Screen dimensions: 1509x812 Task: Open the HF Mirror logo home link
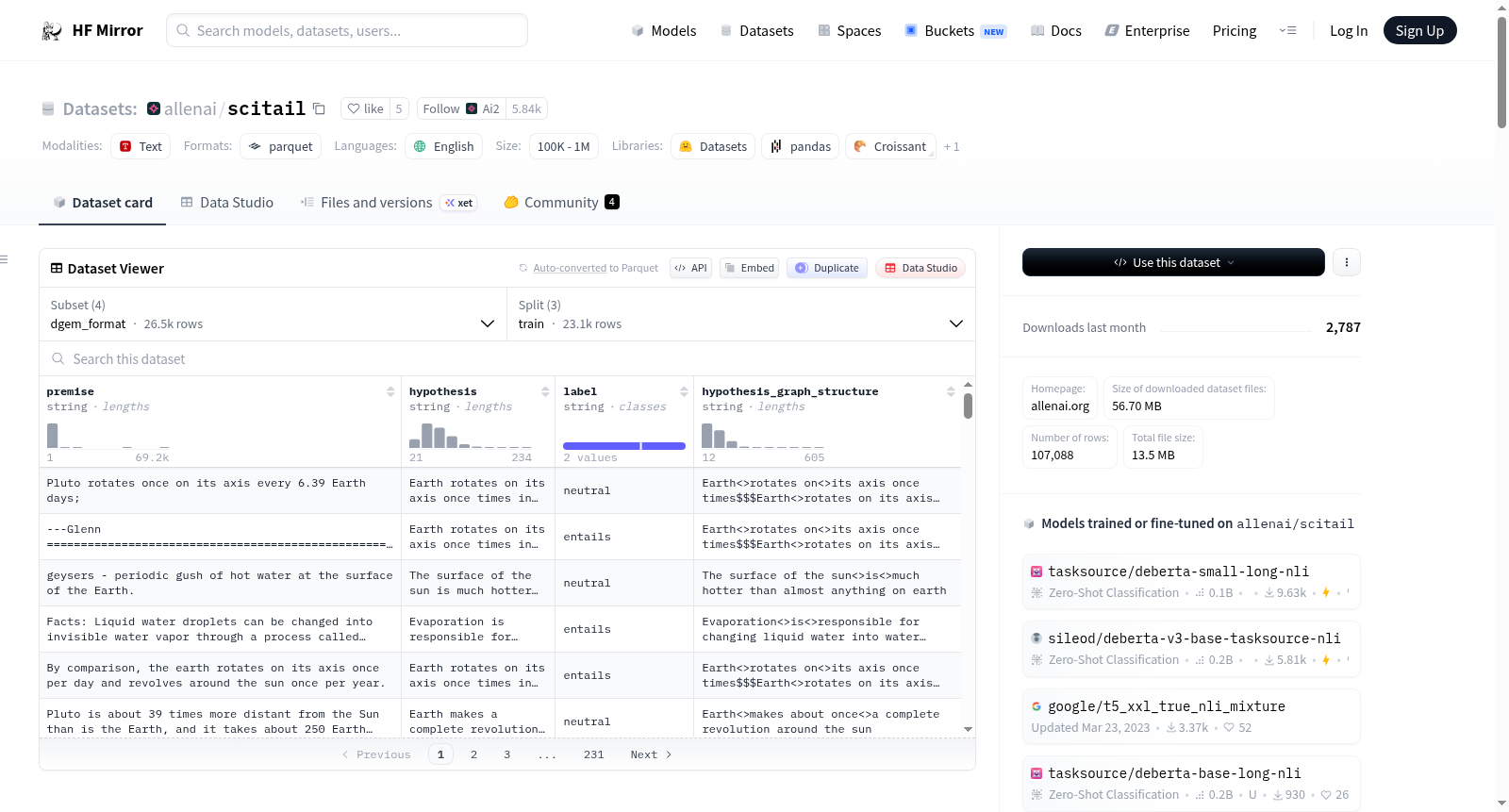(x=92, y=30)
